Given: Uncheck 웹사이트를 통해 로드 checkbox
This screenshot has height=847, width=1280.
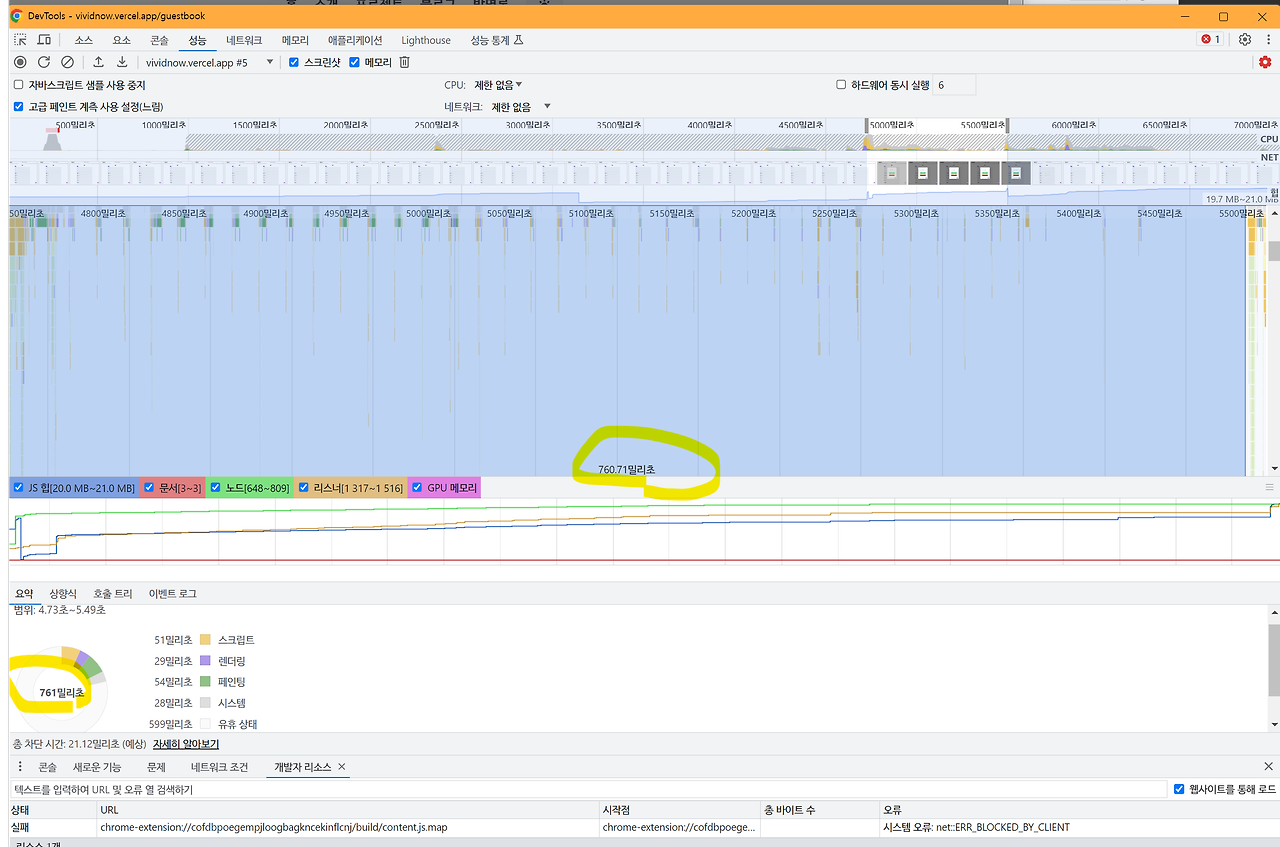Looking at the screenshot, I should [1180, 789].
